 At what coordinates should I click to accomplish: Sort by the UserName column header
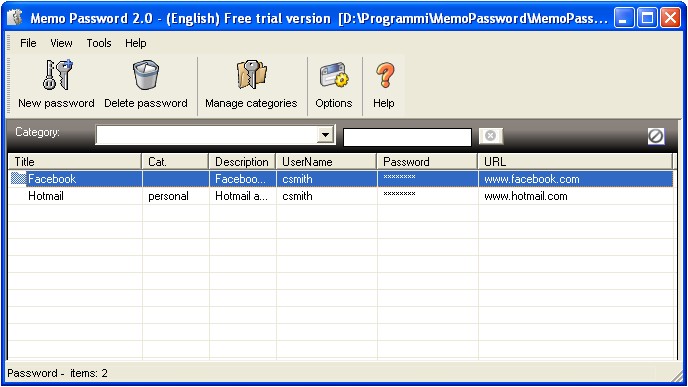[326, 161]
